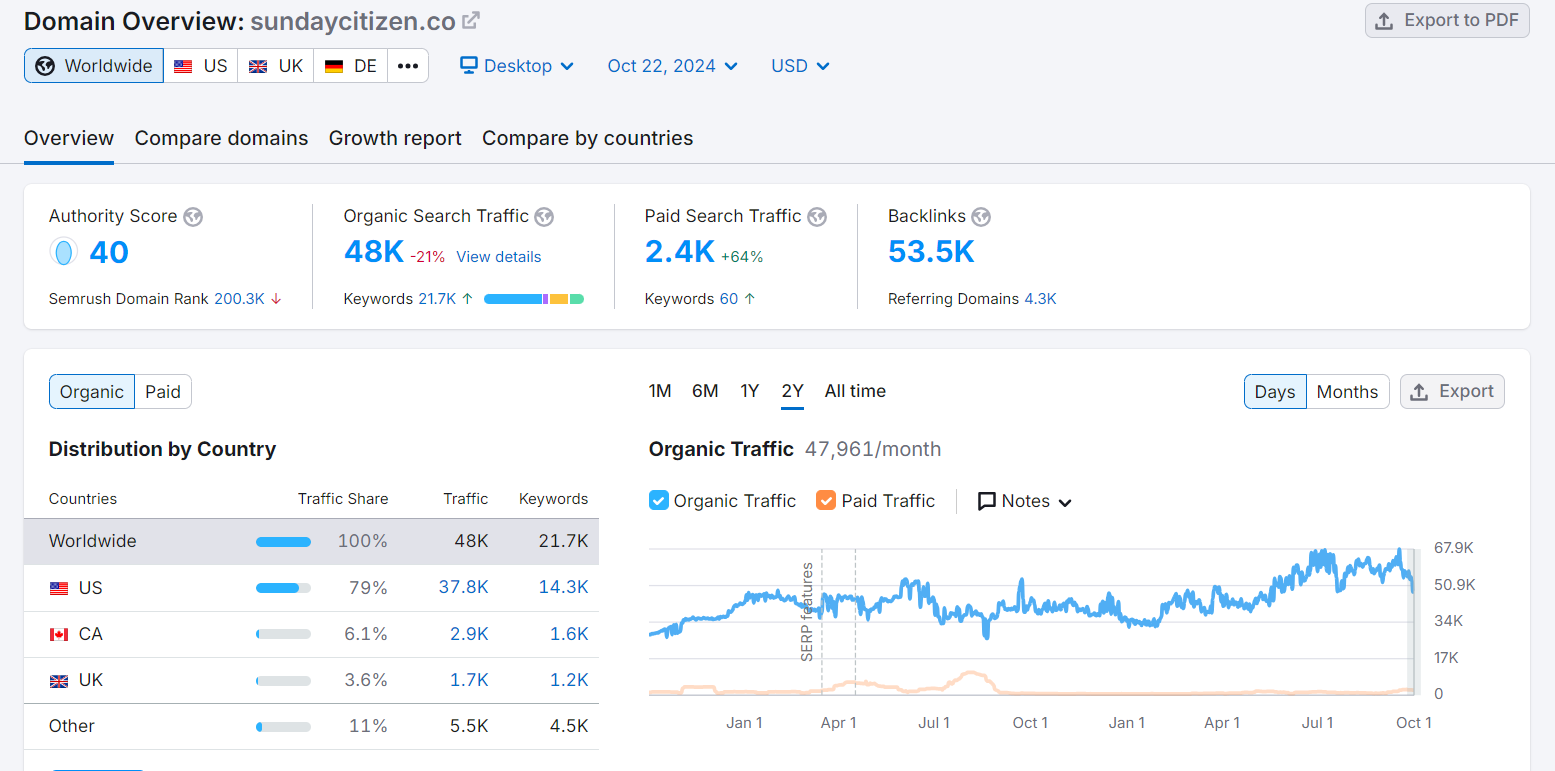Click the US traffic value 37.8K

click(464, 588)
